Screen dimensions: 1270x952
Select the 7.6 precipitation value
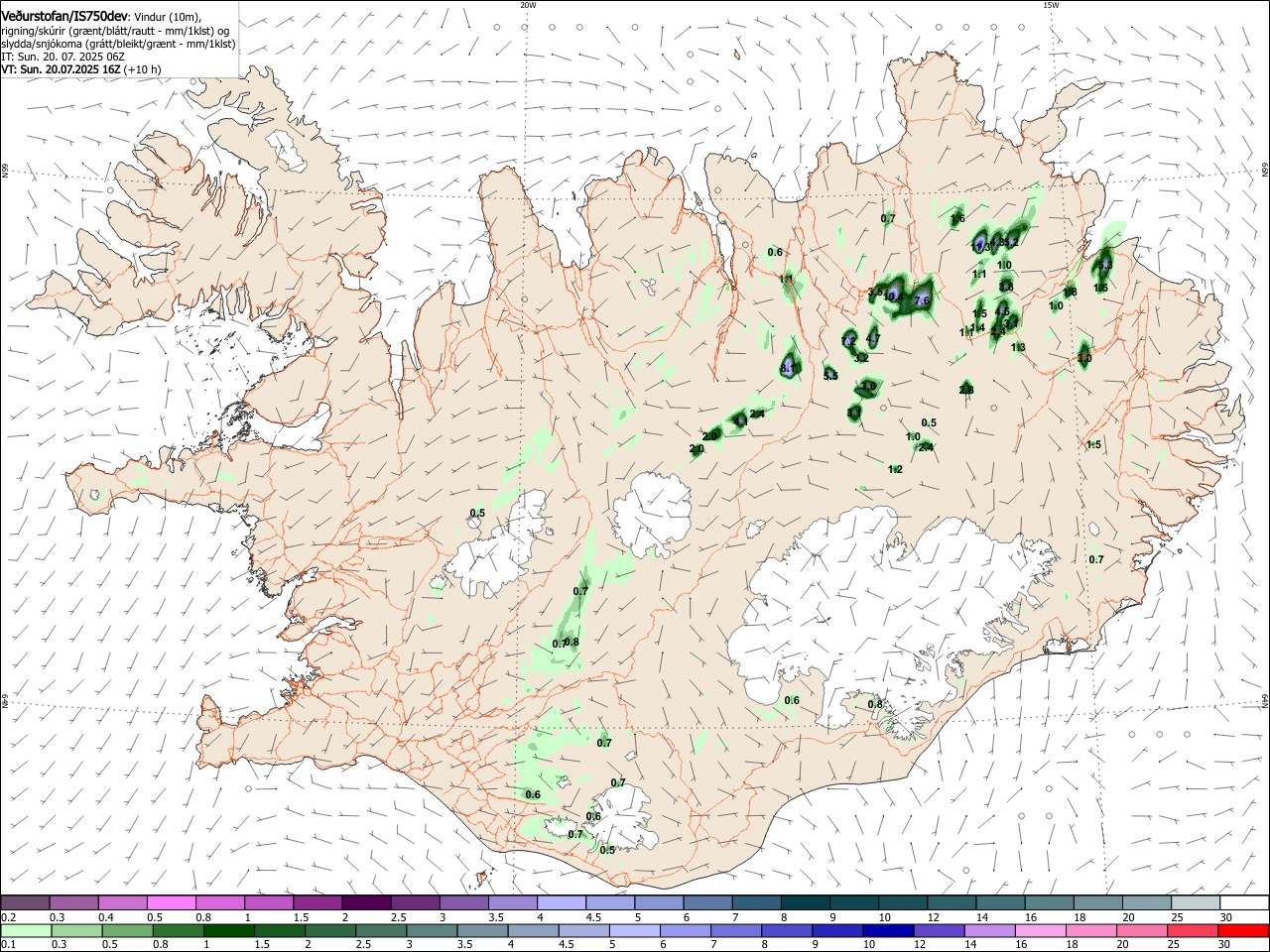pos(922,300)
